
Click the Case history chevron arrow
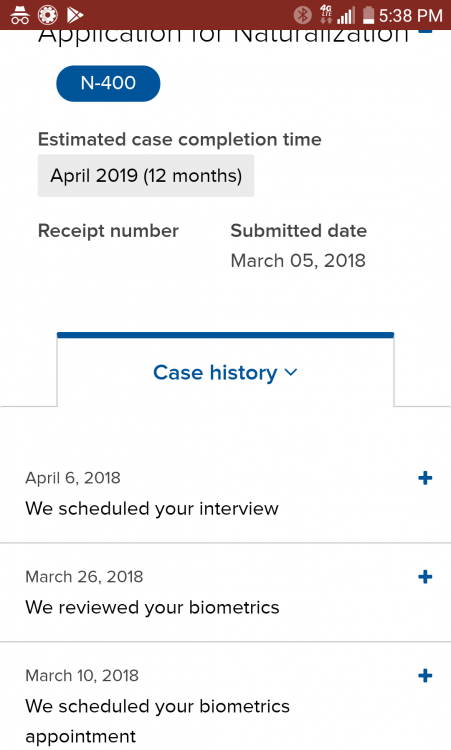coord(291,373)
